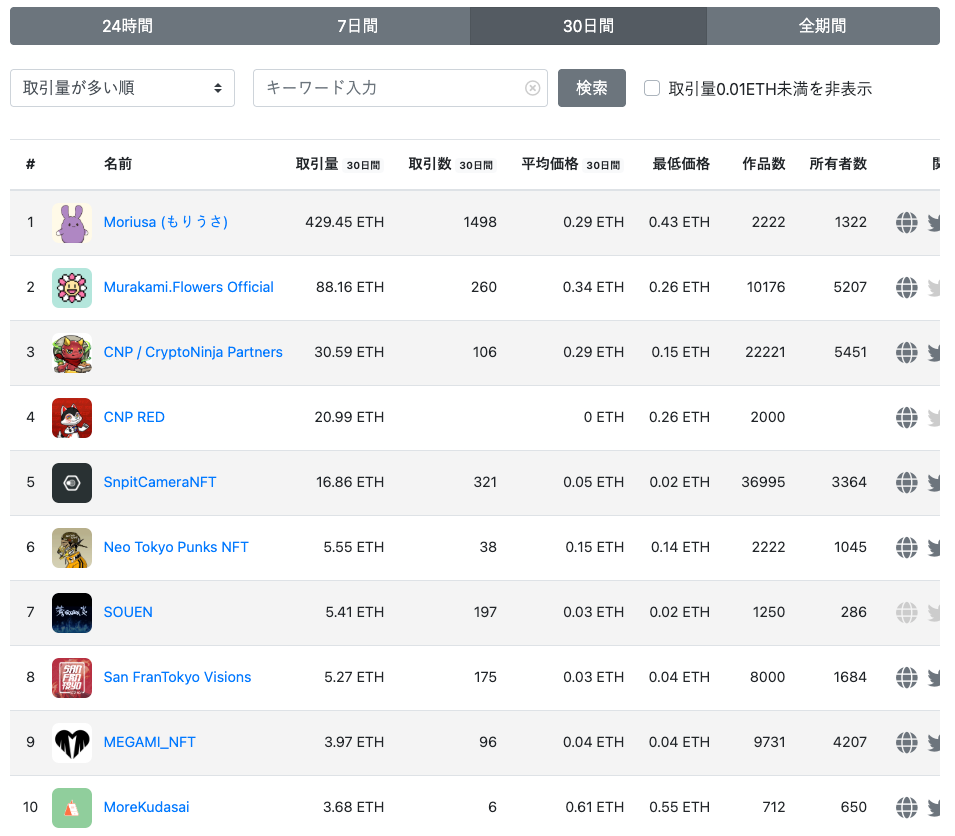Open the MEGAMI_NFT link
Image resolution: width=955 pixels, height=836 pixels.
pos(149,742)
